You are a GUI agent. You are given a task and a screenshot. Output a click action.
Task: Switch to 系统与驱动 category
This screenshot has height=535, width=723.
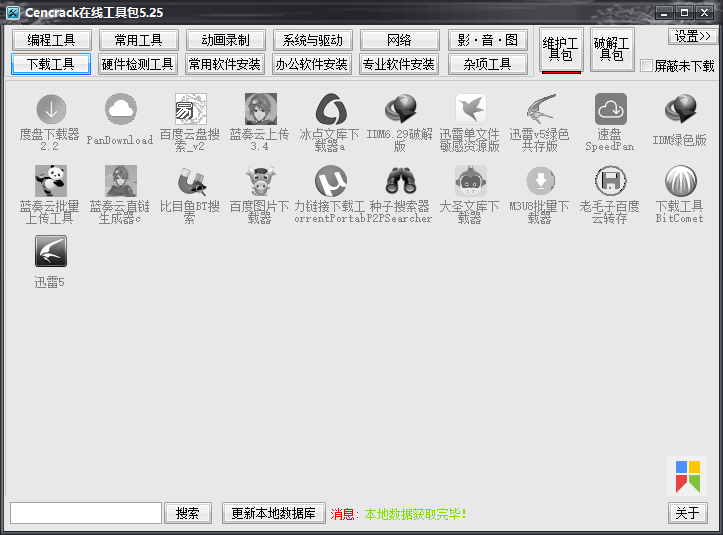(x=313, y=40)
